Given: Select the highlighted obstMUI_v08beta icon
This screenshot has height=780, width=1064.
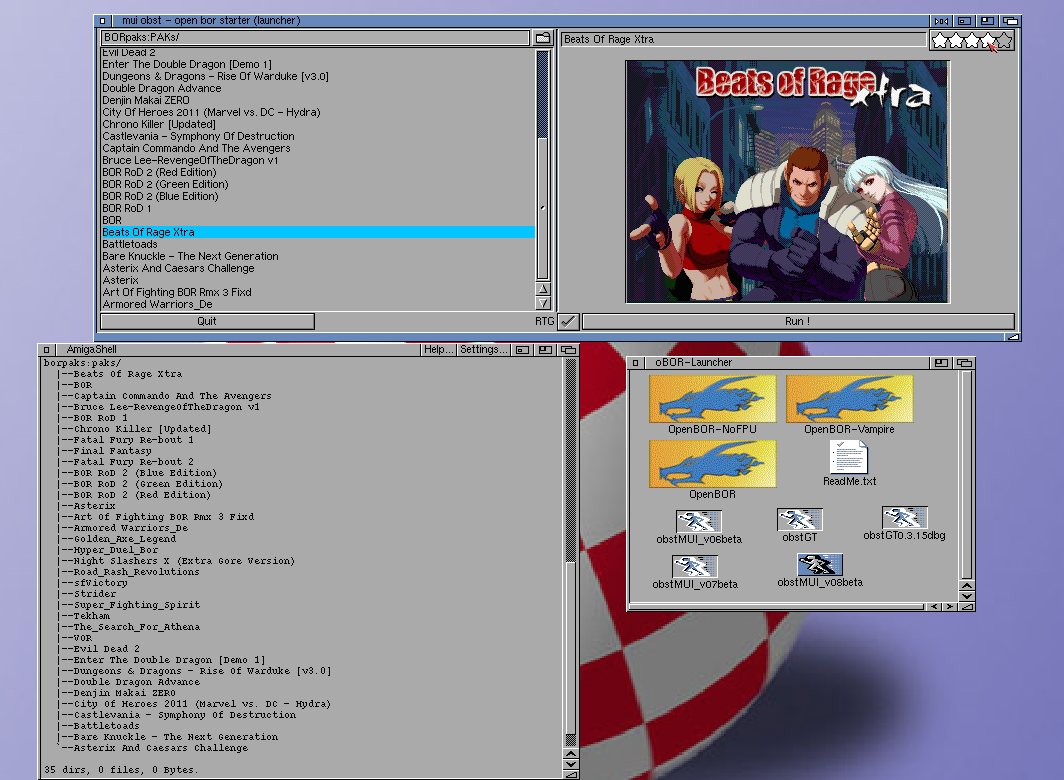Looking at the screenshot, I should tap(819, 564).
